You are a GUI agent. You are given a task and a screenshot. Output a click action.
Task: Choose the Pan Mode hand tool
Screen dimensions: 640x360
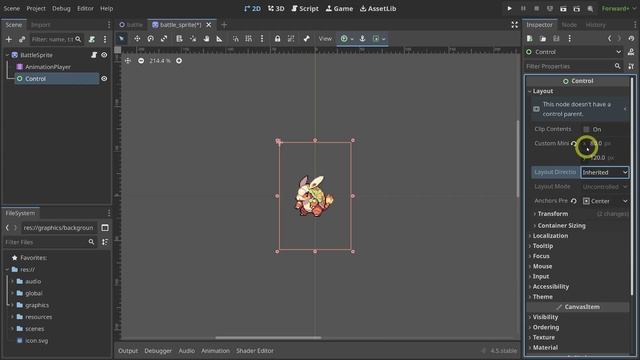207,39
